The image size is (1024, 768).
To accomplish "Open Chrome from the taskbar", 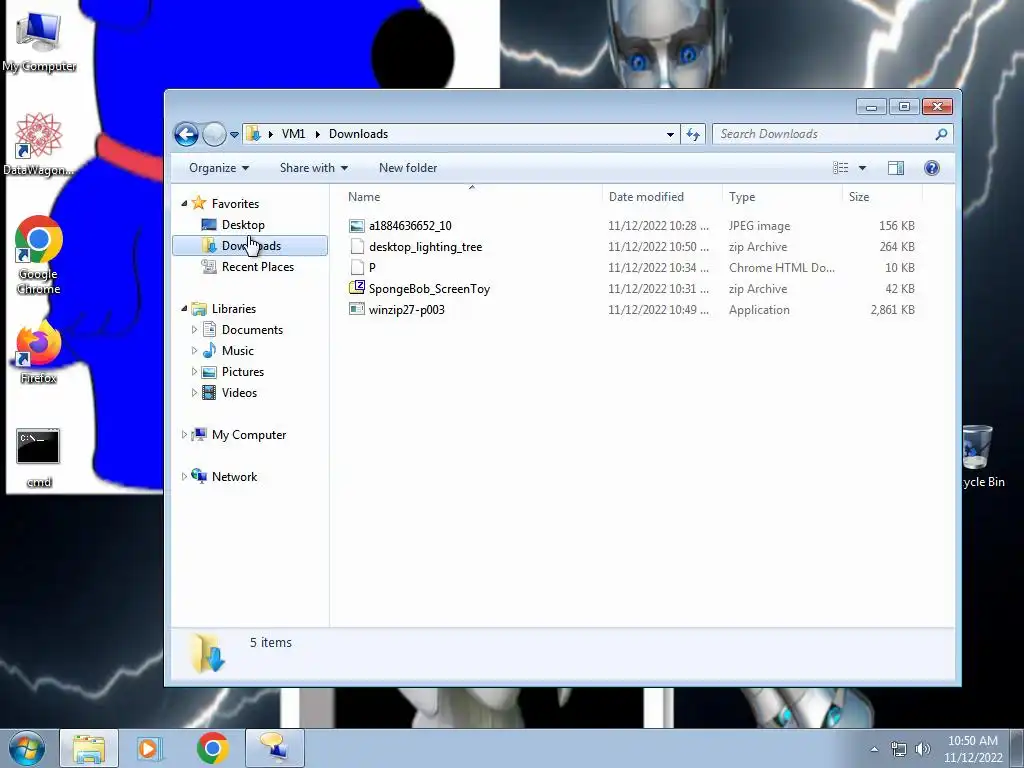I will tap(212, 748).
